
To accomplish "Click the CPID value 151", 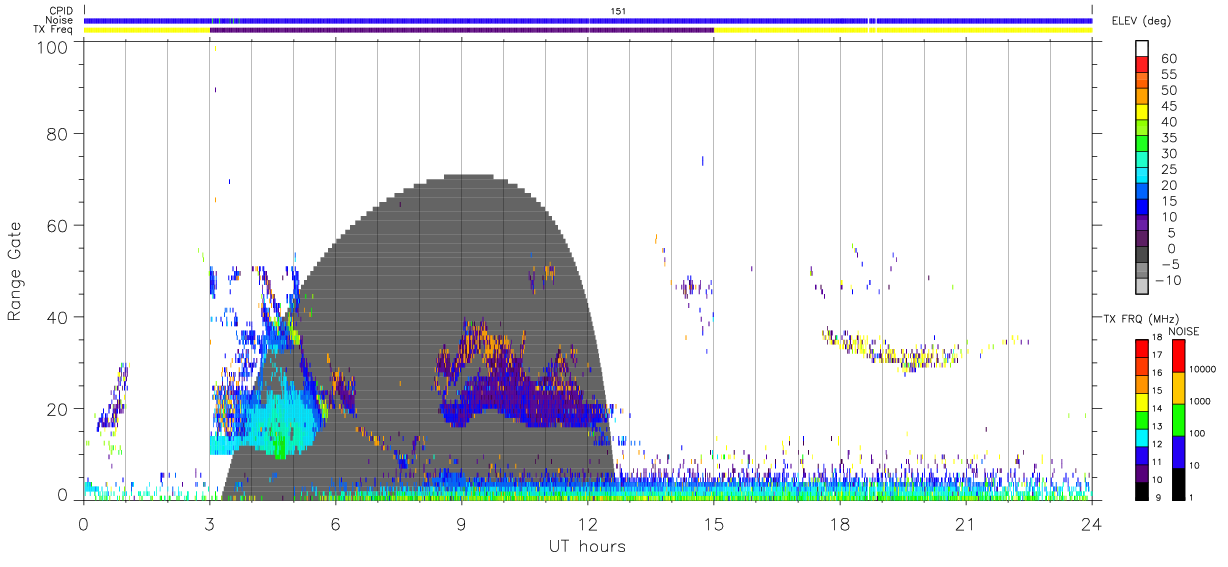I will point(617,11).
